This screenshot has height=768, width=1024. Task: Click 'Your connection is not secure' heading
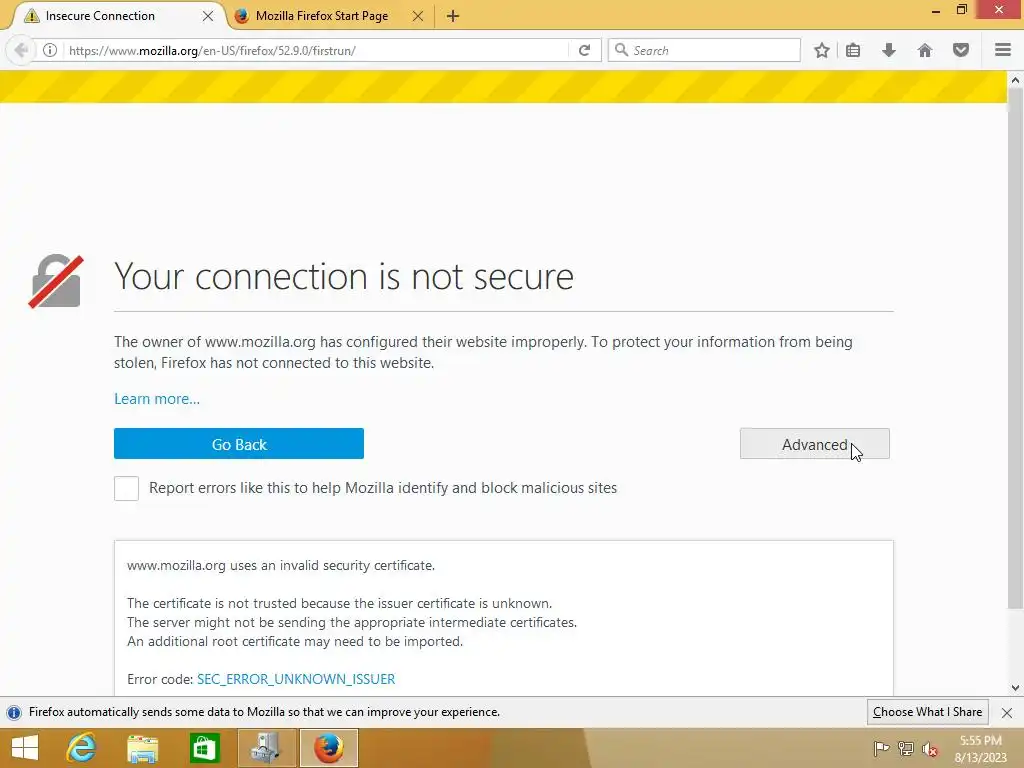(344, 276)
